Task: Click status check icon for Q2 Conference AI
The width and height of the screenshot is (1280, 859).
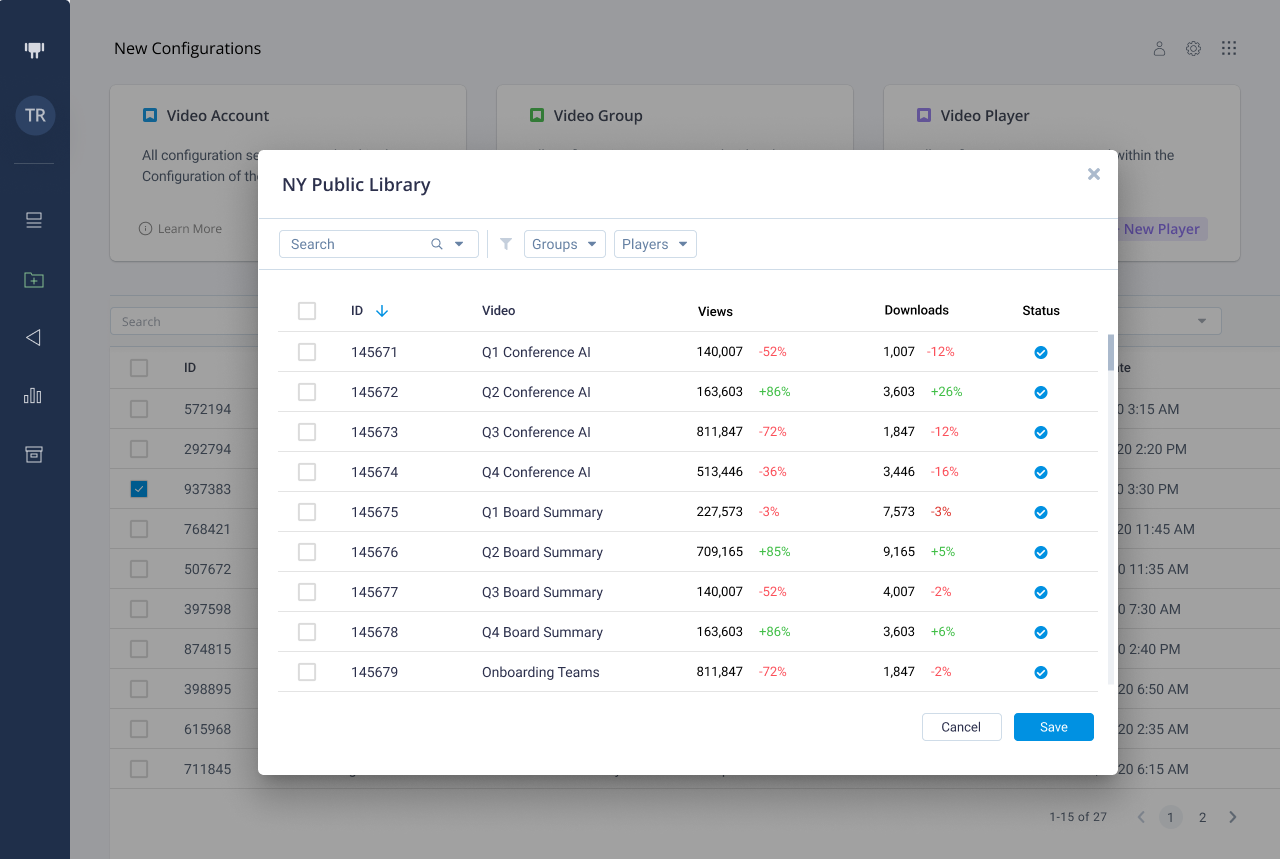Action: pyautogui.click(x=1041, y=392)
